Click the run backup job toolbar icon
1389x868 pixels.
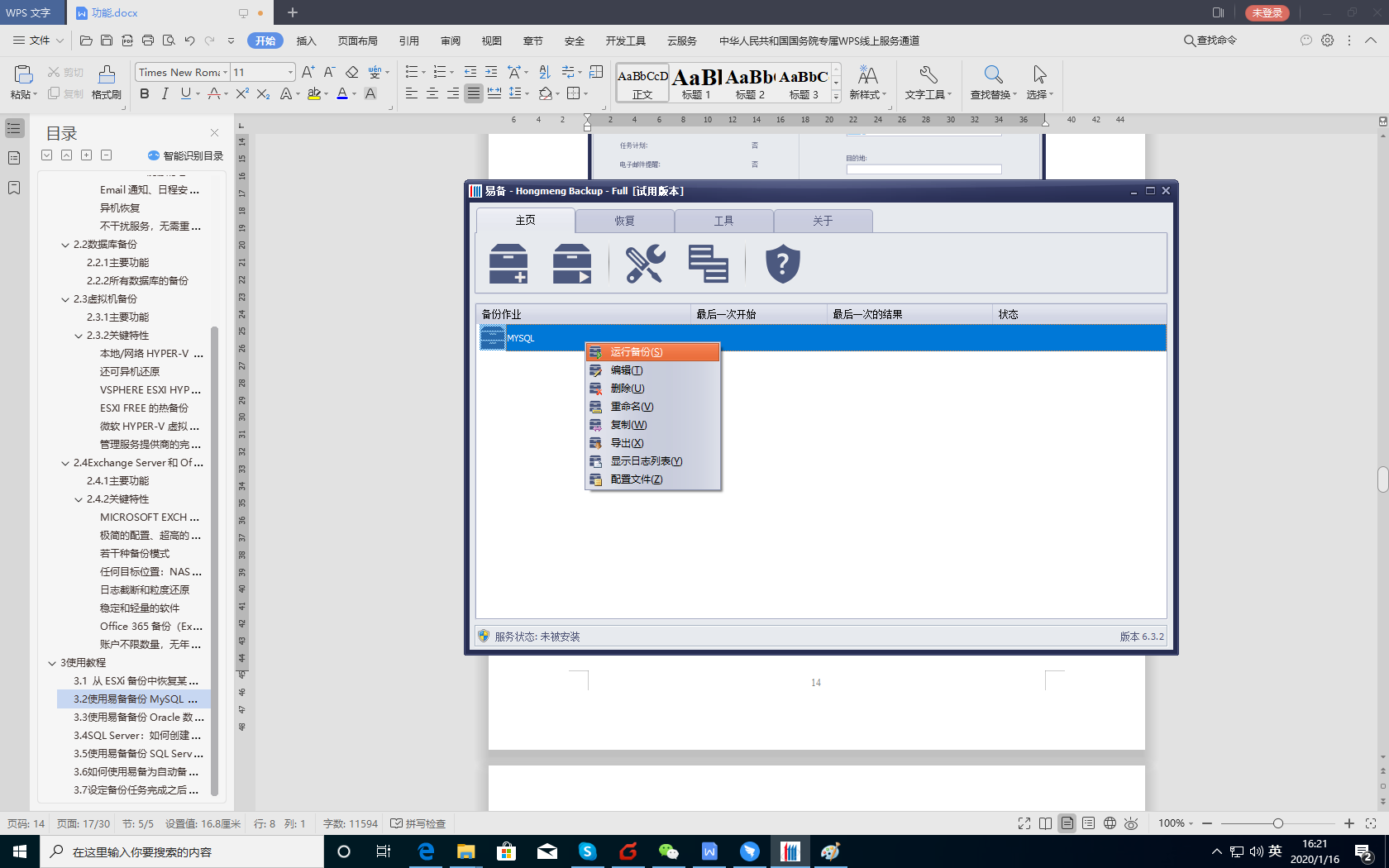coord(572,264)
